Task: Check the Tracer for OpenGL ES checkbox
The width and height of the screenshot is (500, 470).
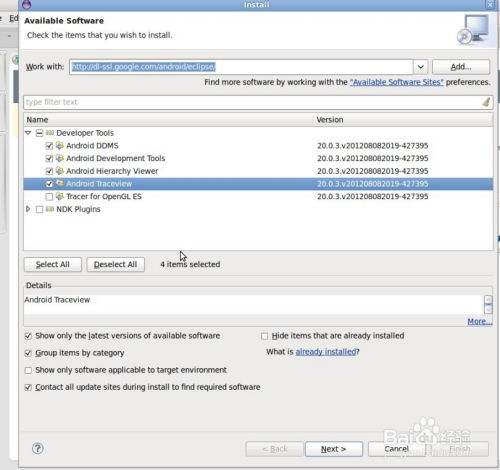Action: [x=49, y=197]
